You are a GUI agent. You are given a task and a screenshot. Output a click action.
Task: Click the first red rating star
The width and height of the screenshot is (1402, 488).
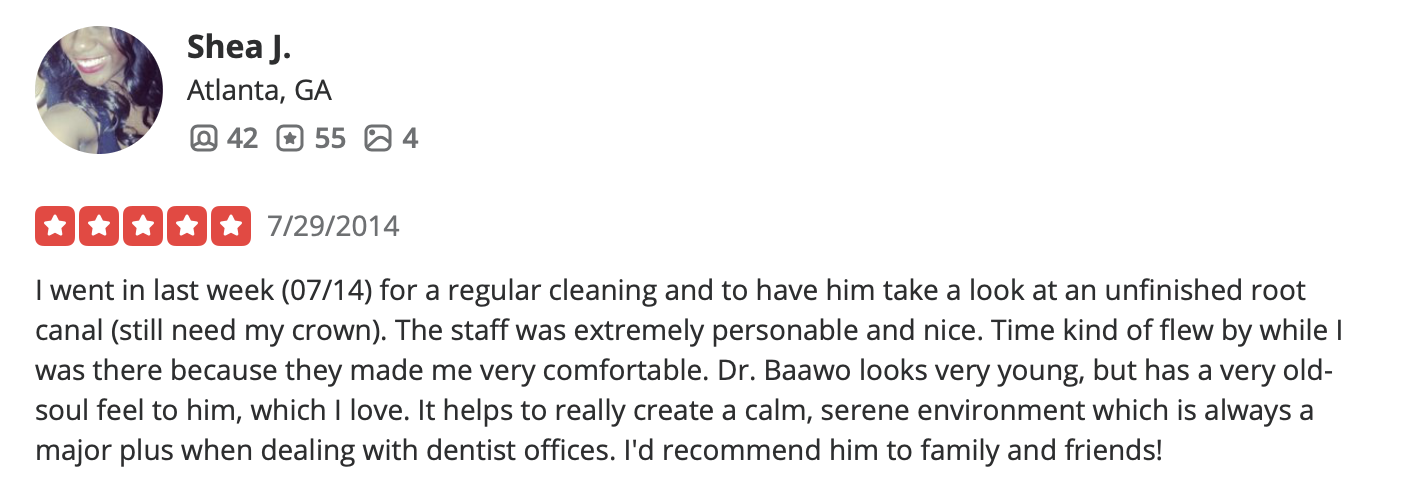[56, 226]
